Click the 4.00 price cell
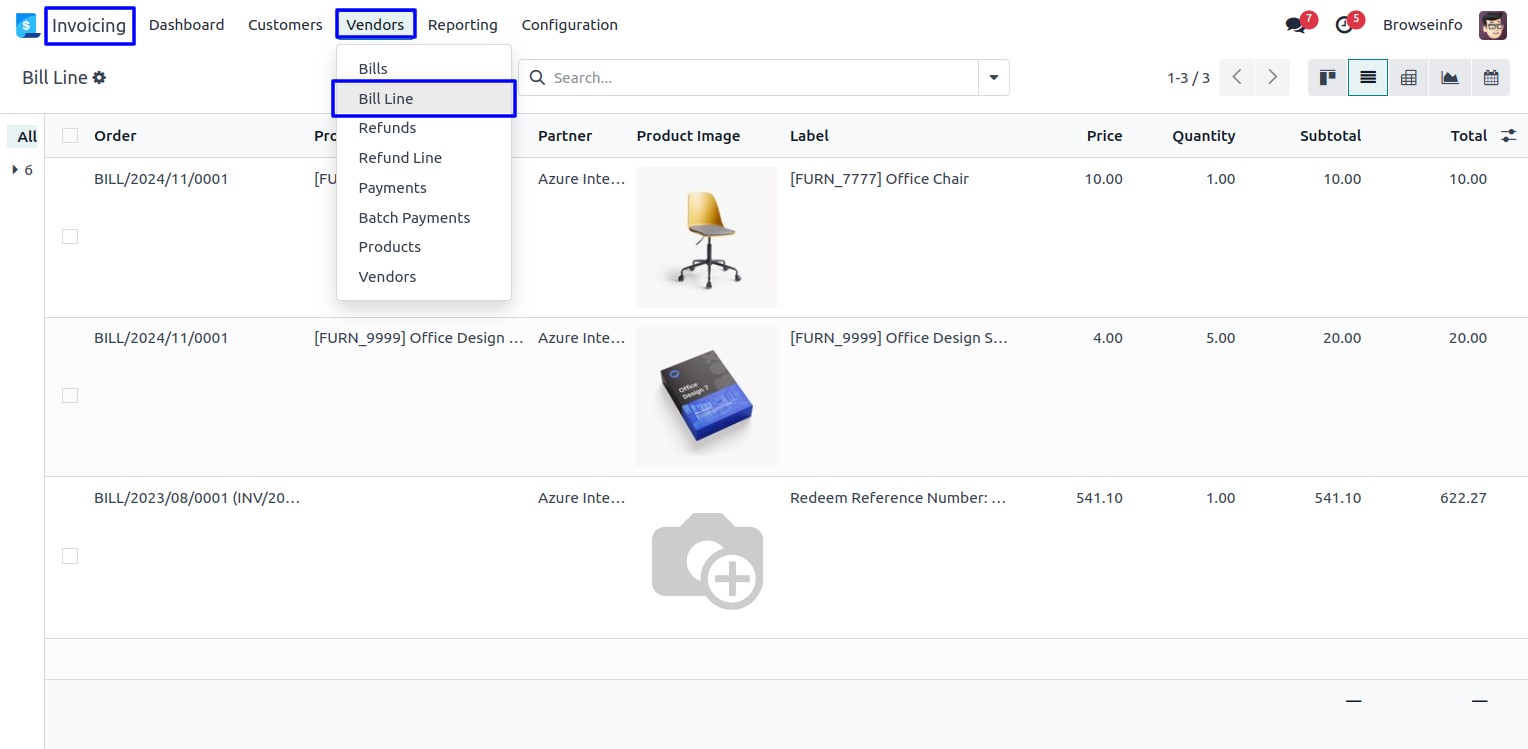Viewport: 1528px width, 749px height. pyautogui.click(x=1107, y=338)
